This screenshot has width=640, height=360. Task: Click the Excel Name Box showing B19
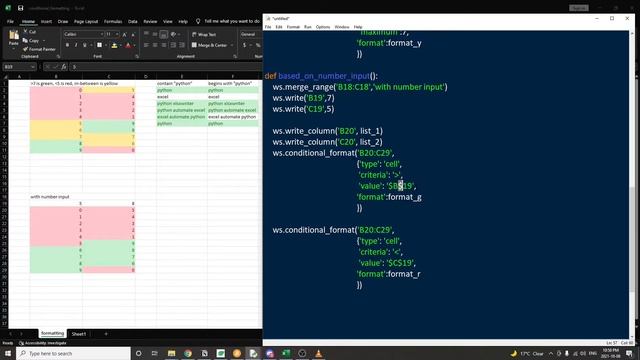point(19,67)
